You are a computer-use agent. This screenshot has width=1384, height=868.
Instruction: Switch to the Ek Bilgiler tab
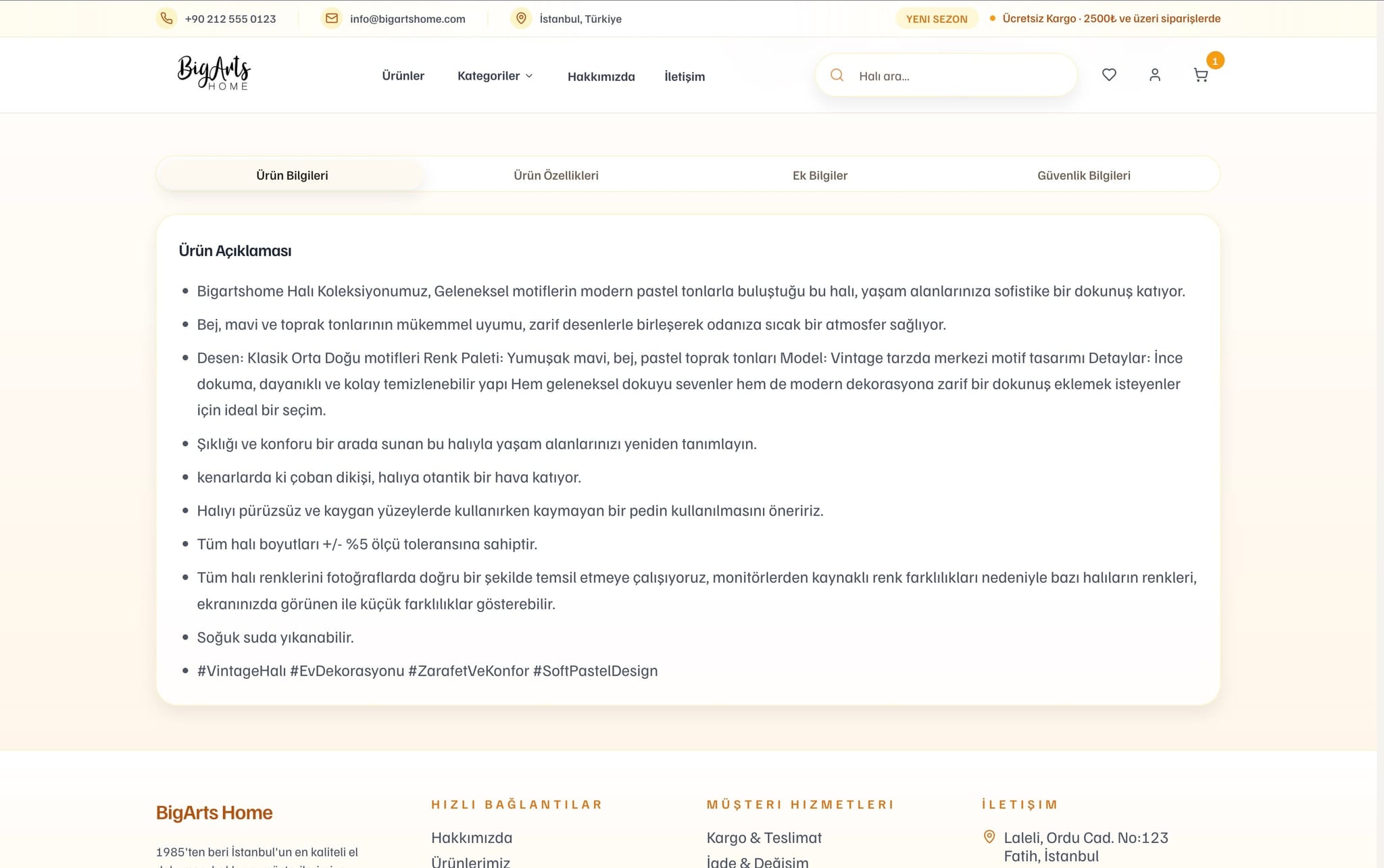coord(820,176)
